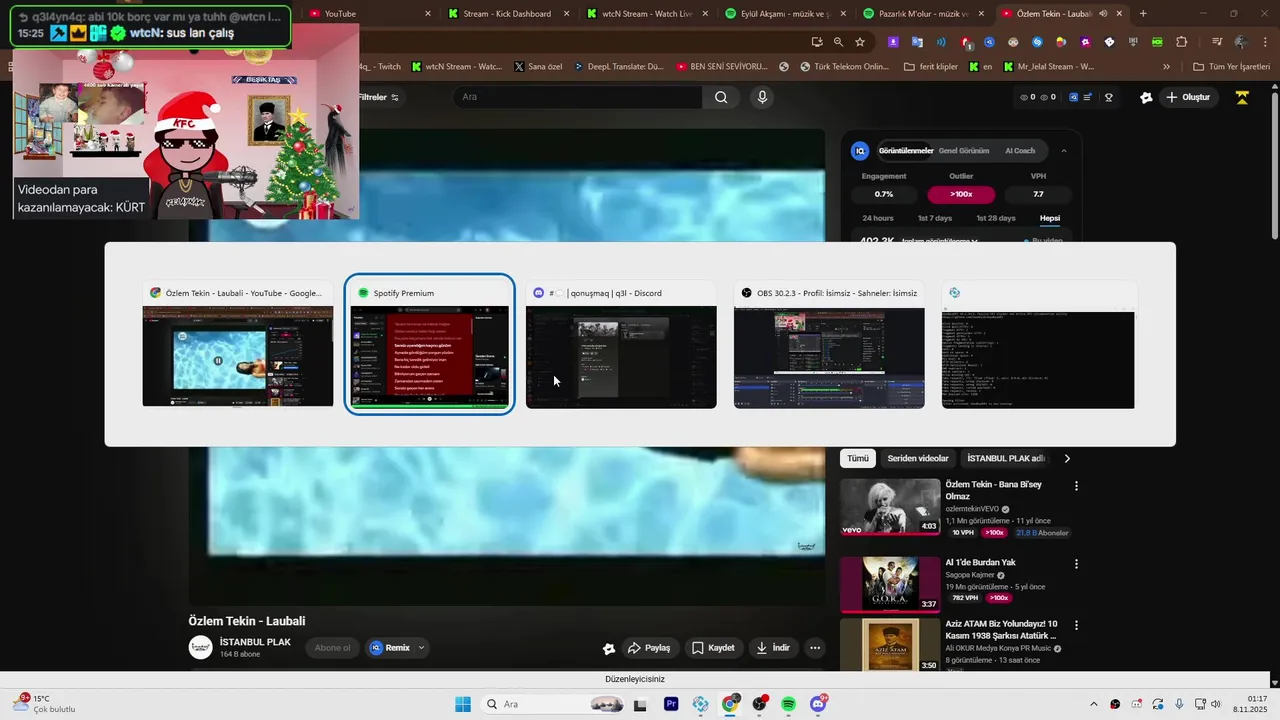1280x720 pixels.
Task: Show hidden system tray icons
Action: click(x=1093, y=704)
